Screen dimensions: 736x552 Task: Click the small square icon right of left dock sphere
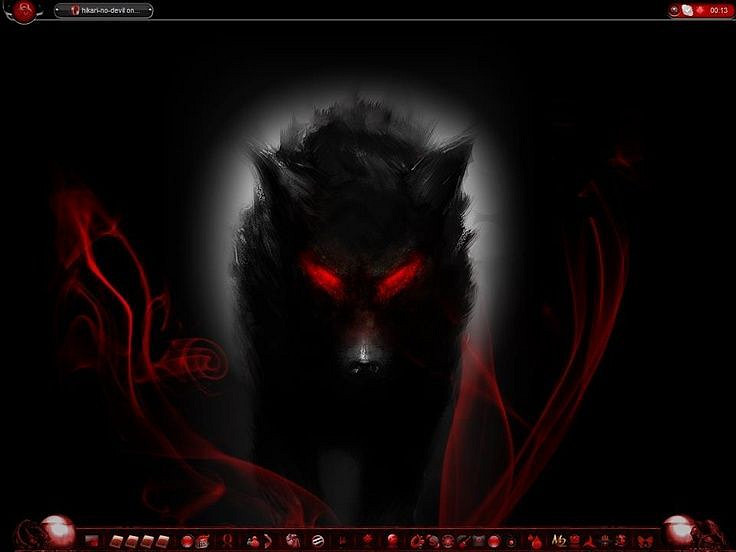click(x=92, y=541)
